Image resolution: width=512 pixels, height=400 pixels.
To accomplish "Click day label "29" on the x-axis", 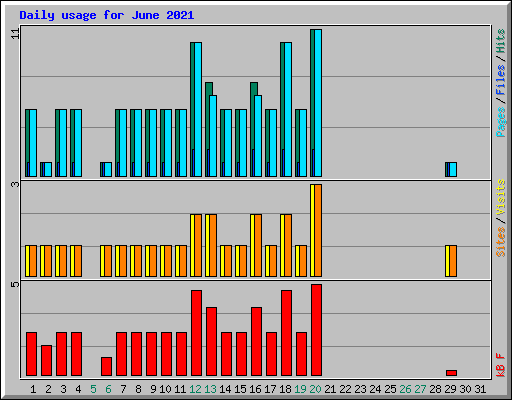I will (x=450, y=389).
